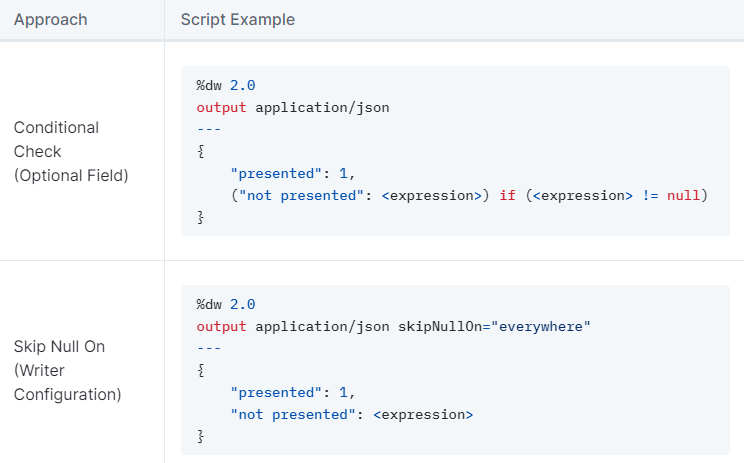
Task: Click the second %dw 2.0 header line
Action: (x=226, y=304)
